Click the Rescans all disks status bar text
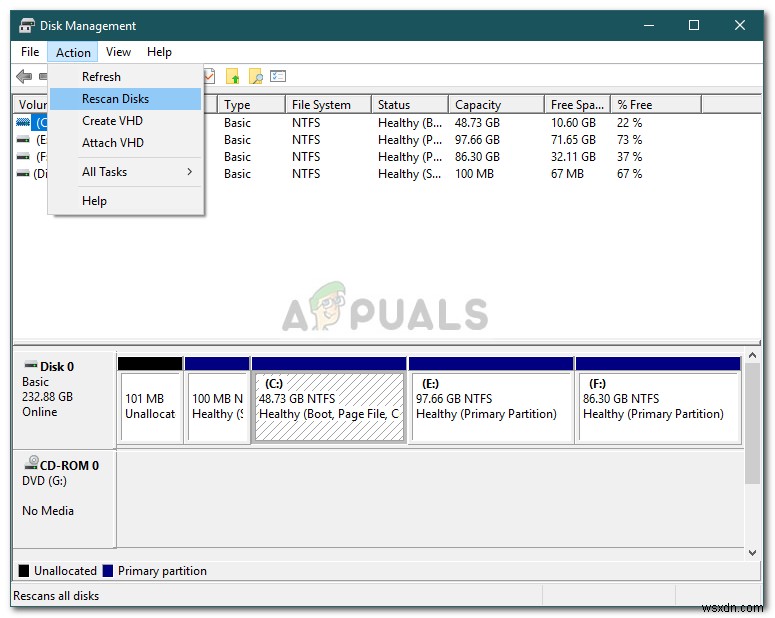 coord(56,596)
